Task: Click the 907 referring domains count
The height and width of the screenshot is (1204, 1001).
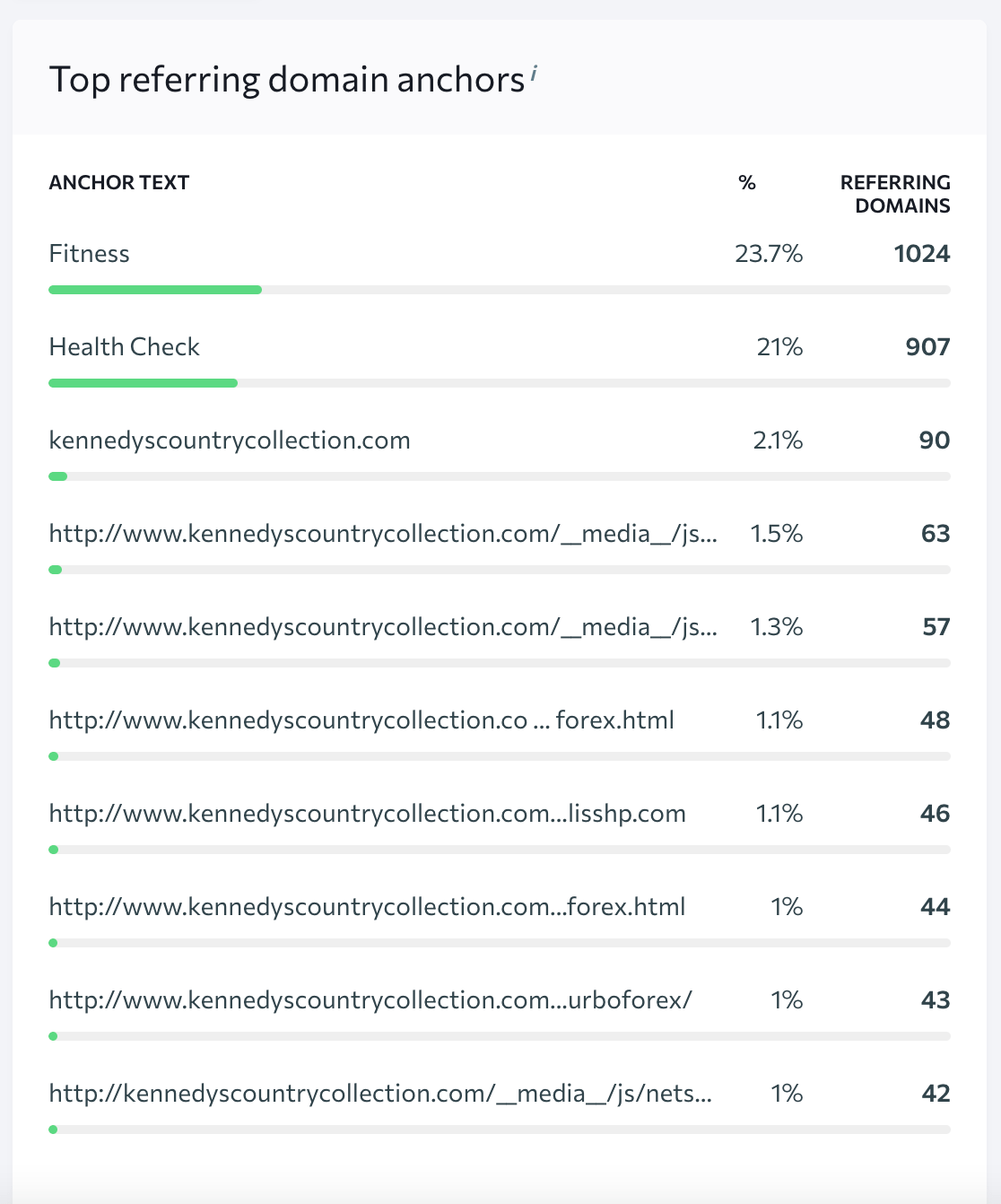Action: point(927,347)
